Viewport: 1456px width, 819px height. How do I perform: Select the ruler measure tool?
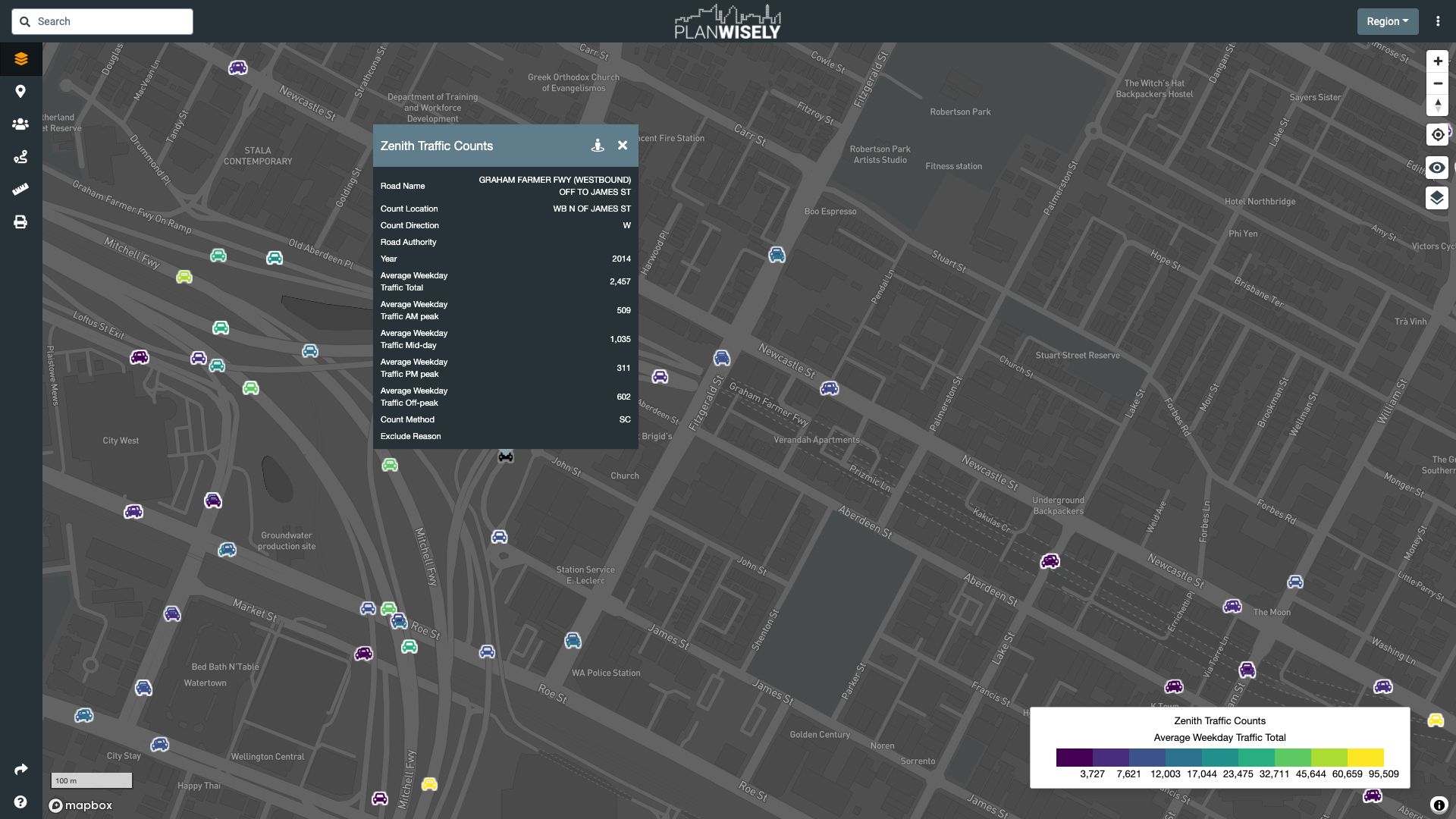(20, 190)
